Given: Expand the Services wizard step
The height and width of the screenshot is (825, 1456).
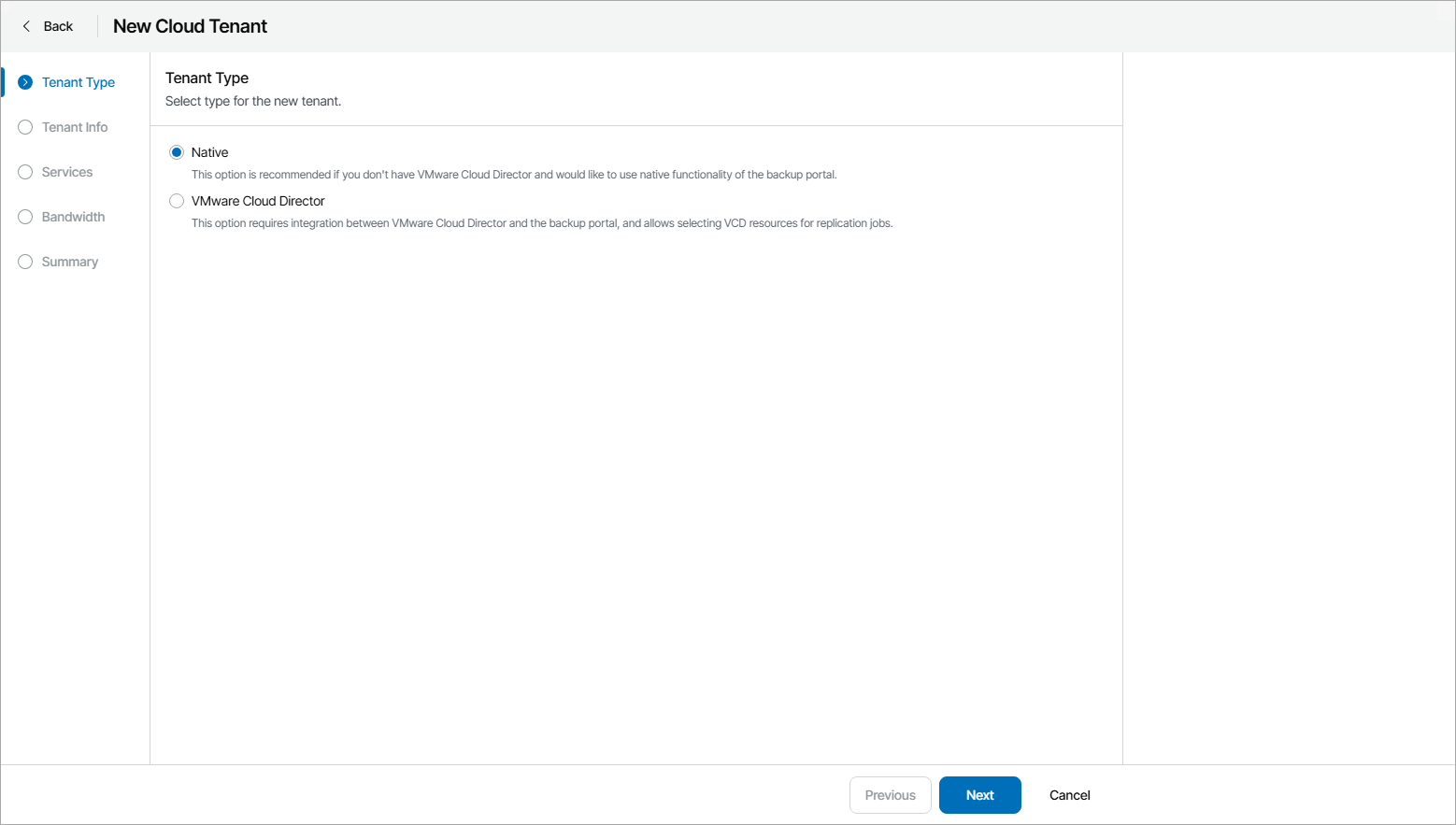Looking at the screenshot, I should coord(66,172).
